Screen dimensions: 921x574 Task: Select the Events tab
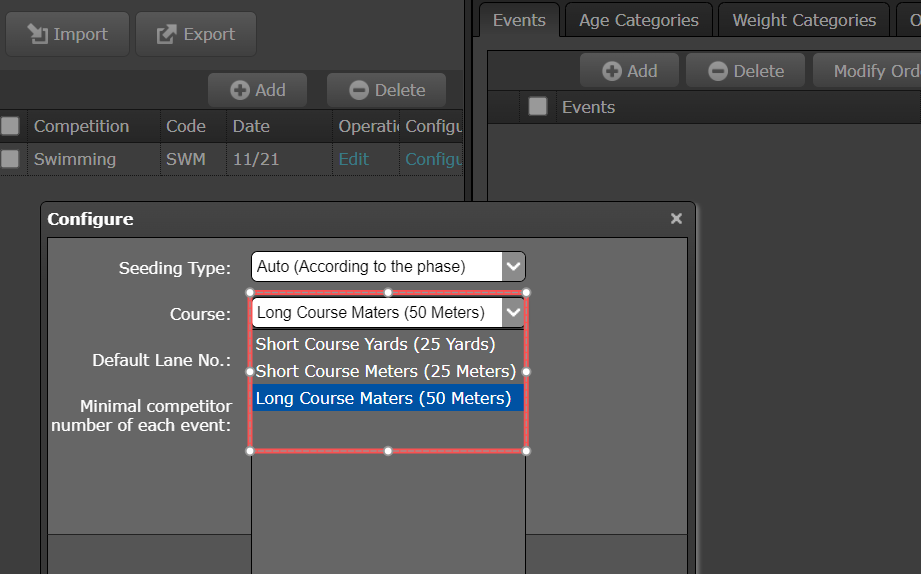(x=519, y=20)
